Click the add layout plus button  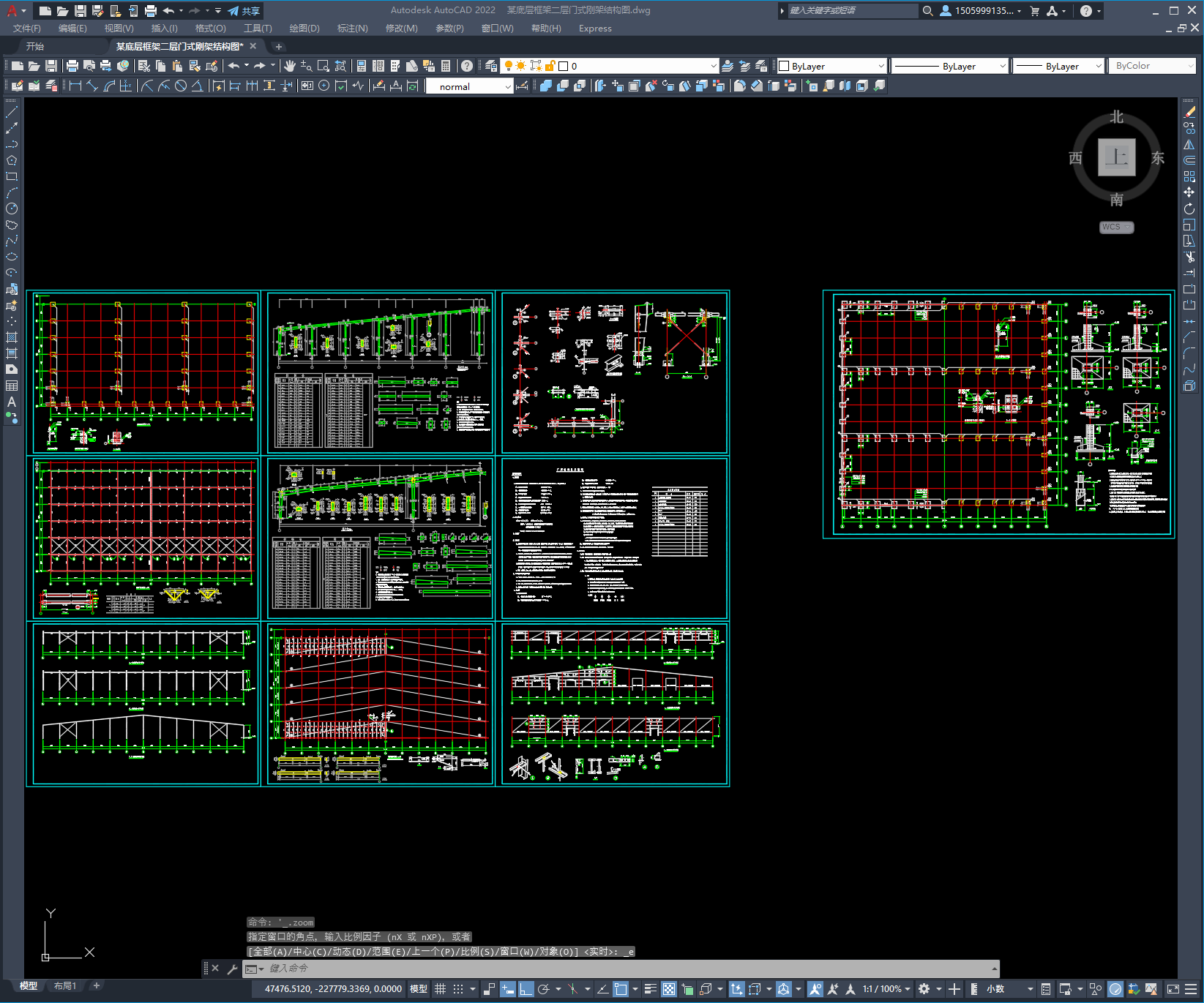[96, 986]
